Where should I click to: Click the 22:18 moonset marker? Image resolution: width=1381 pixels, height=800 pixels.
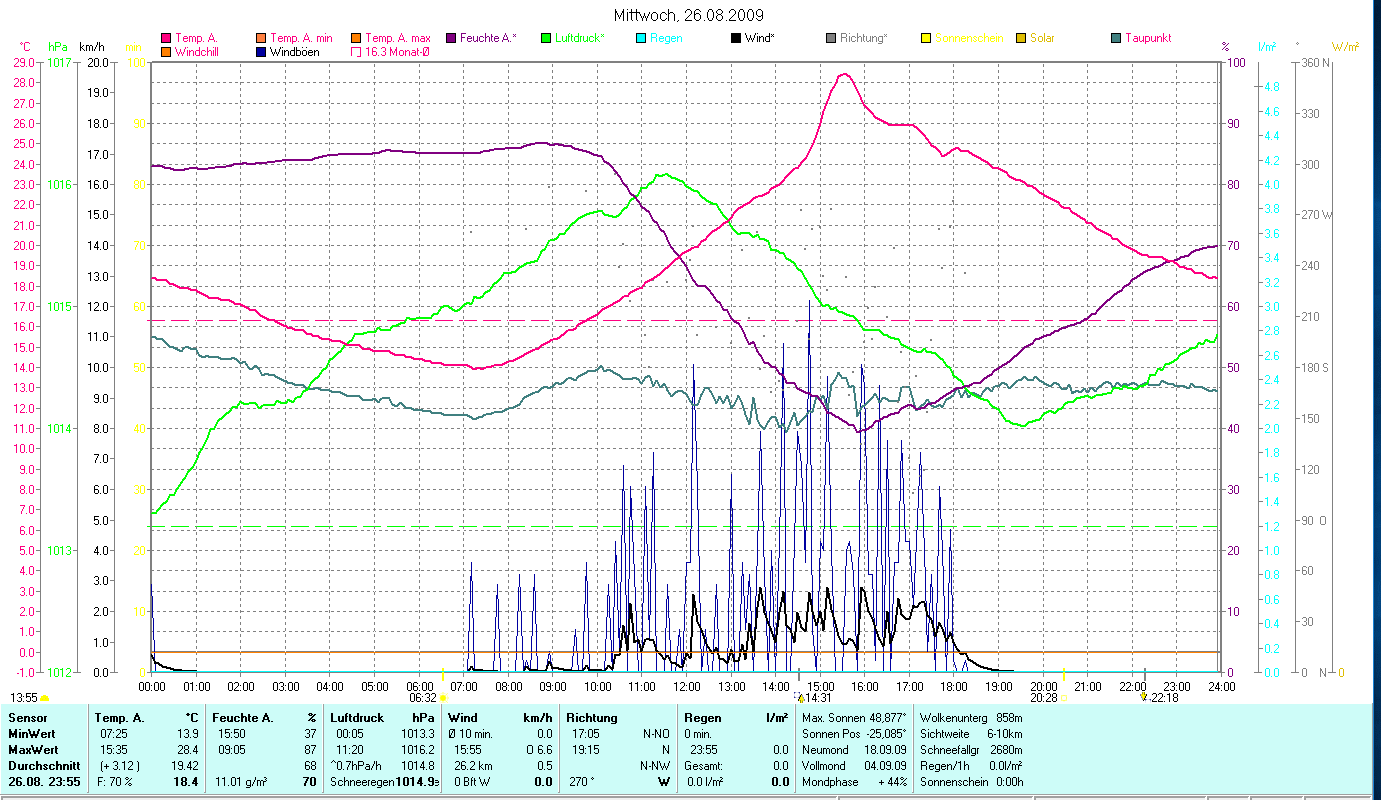[x=1163, y=698]
